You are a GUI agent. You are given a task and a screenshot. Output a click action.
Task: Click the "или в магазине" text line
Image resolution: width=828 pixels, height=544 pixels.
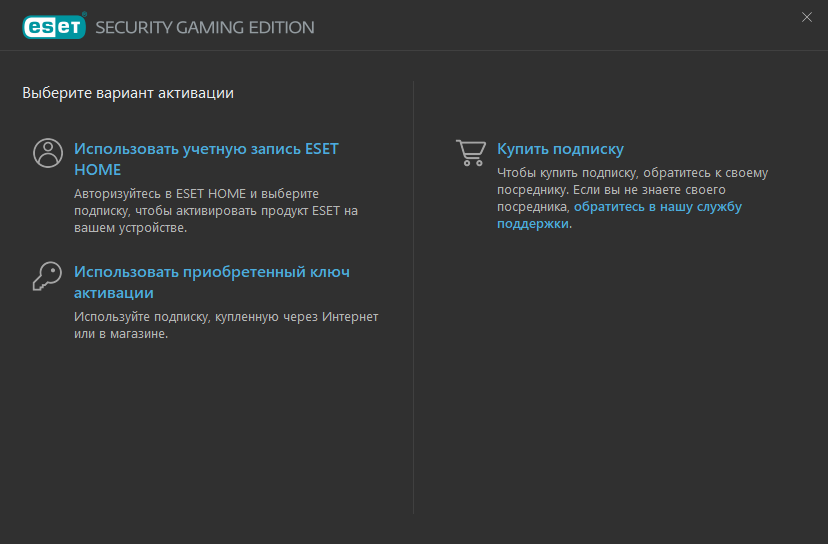coord(121,334)
